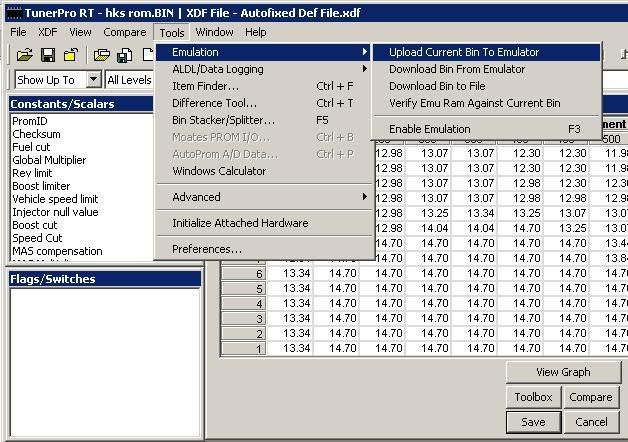Click the Save button
The width and height of the screenshot is (628, 442).
[533, 422]
